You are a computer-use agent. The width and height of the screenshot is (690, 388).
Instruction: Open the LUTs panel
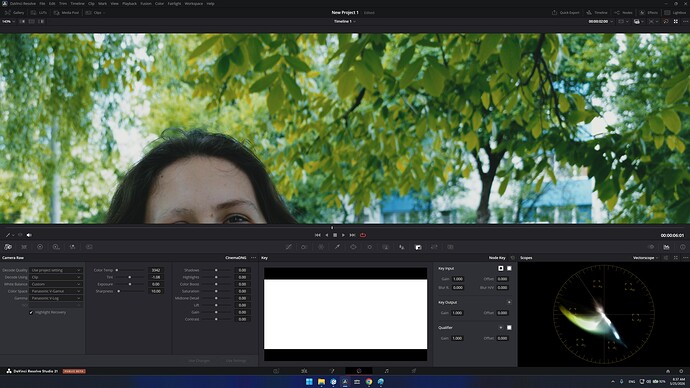tap(39, 13)
